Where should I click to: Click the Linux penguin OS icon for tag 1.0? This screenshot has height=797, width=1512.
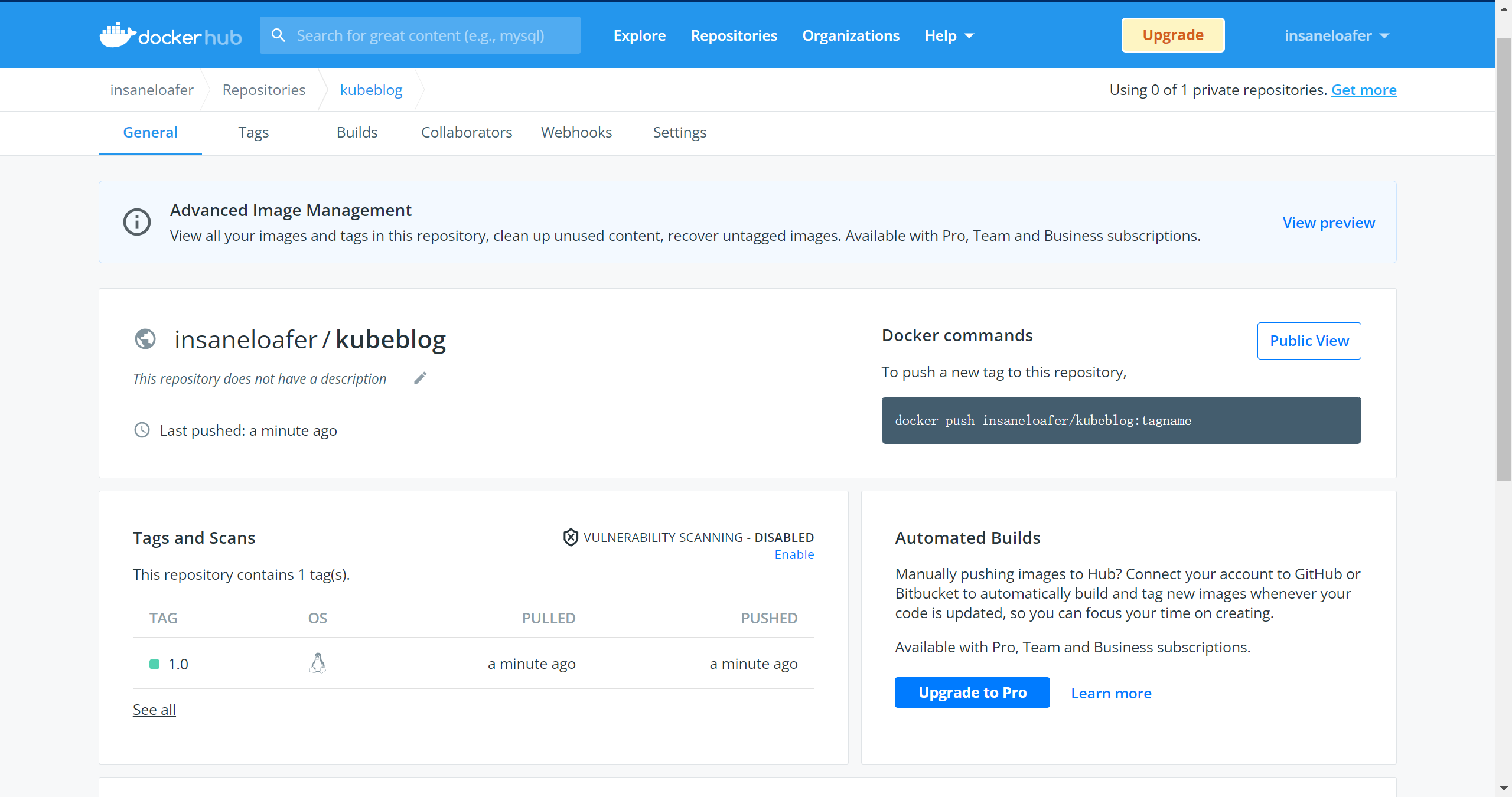point(318,663)
